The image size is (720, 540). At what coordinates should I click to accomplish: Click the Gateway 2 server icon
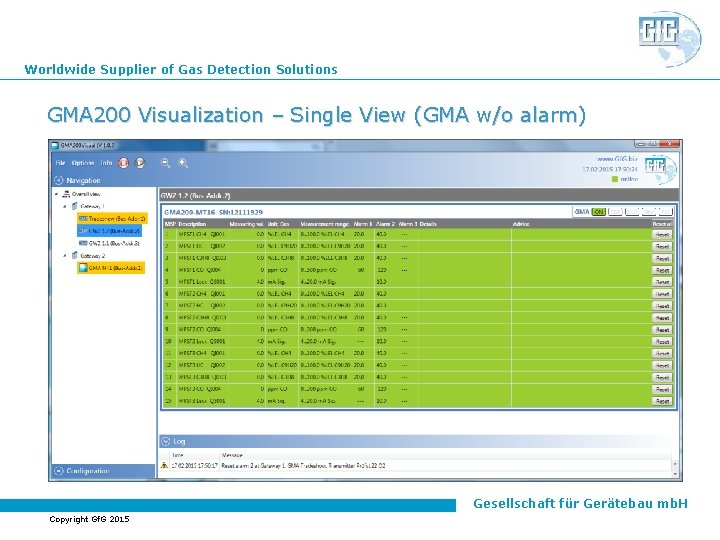pos(75,255)
